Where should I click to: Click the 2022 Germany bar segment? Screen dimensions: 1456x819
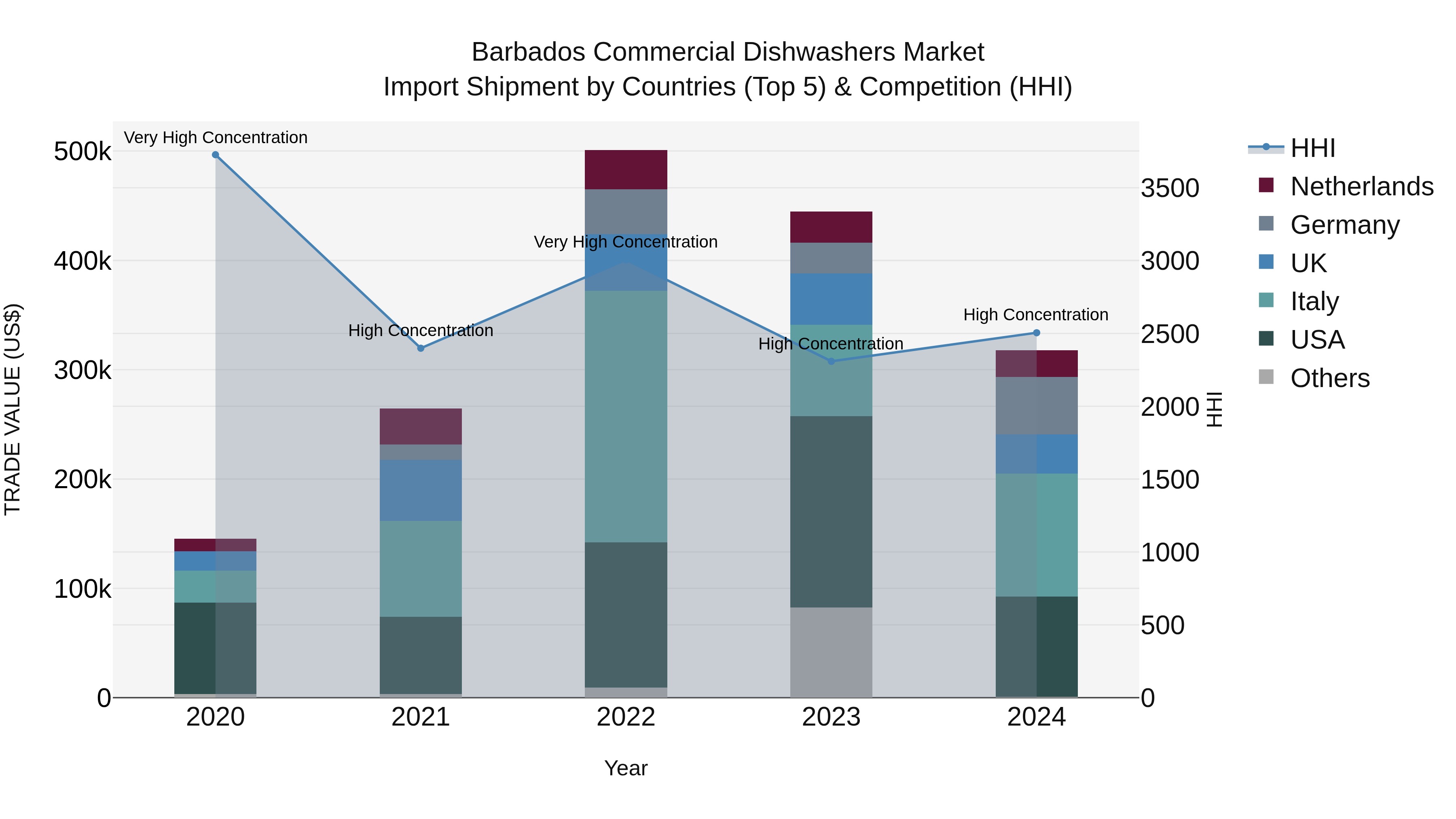click(x=626, y=212)
